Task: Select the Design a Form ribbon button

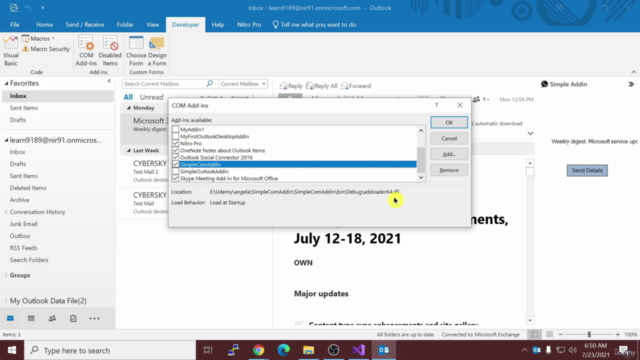Action: [x=157, y=51]
